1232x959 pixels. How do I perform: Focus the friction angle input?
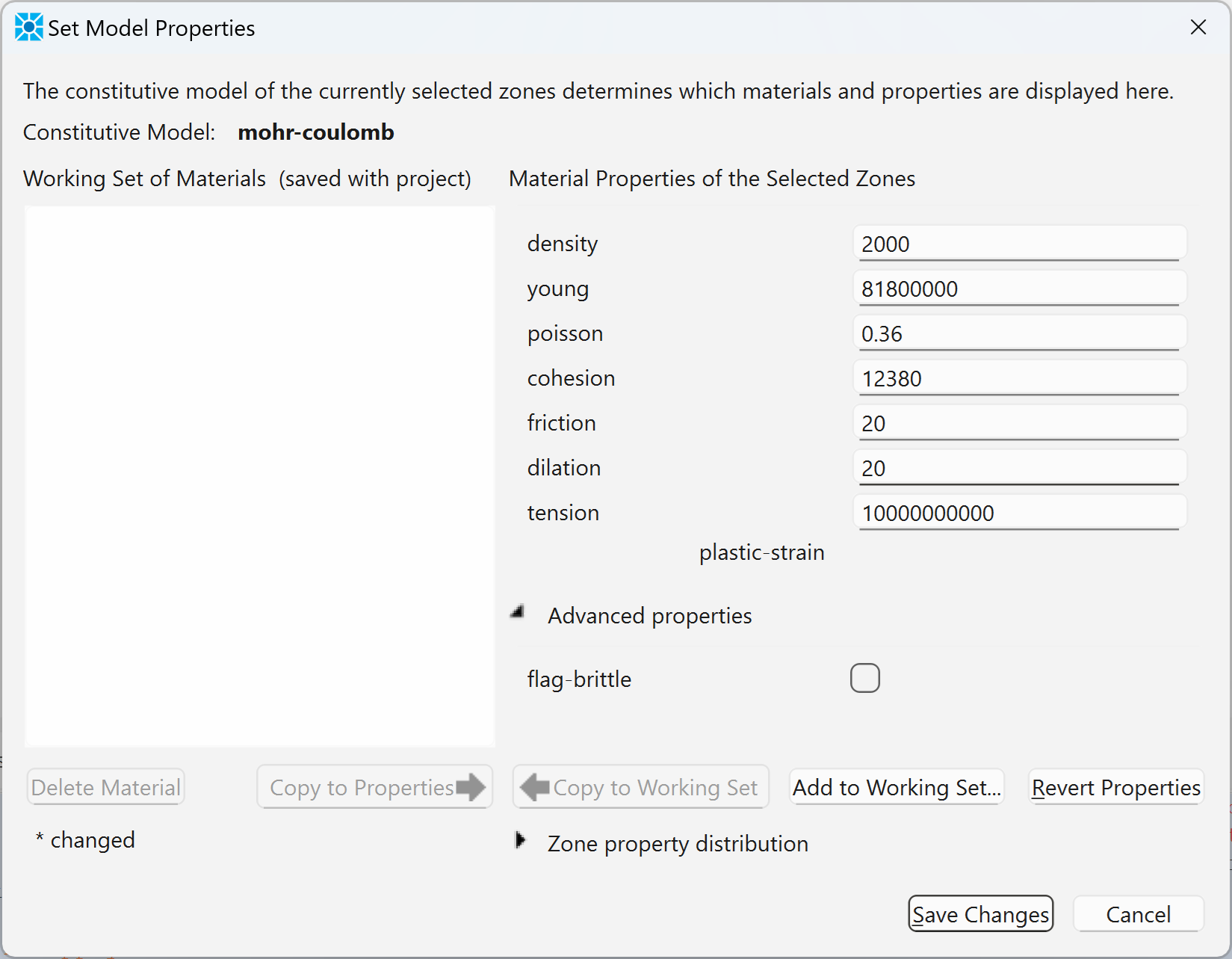[x=1018, y=424]
